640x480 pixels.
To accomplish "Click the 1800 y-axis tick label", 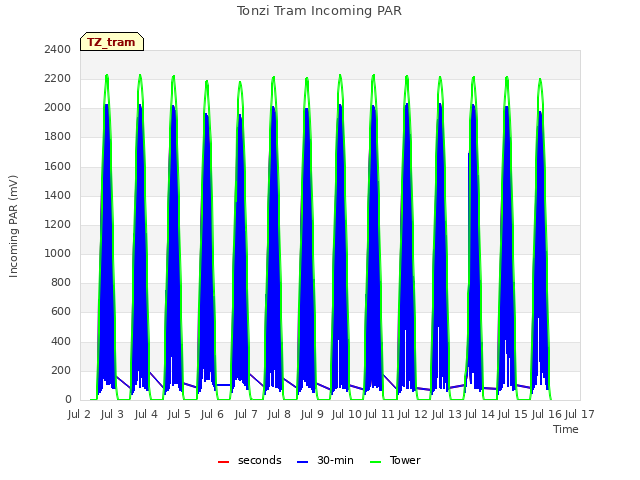I will (x=58, y=137).
